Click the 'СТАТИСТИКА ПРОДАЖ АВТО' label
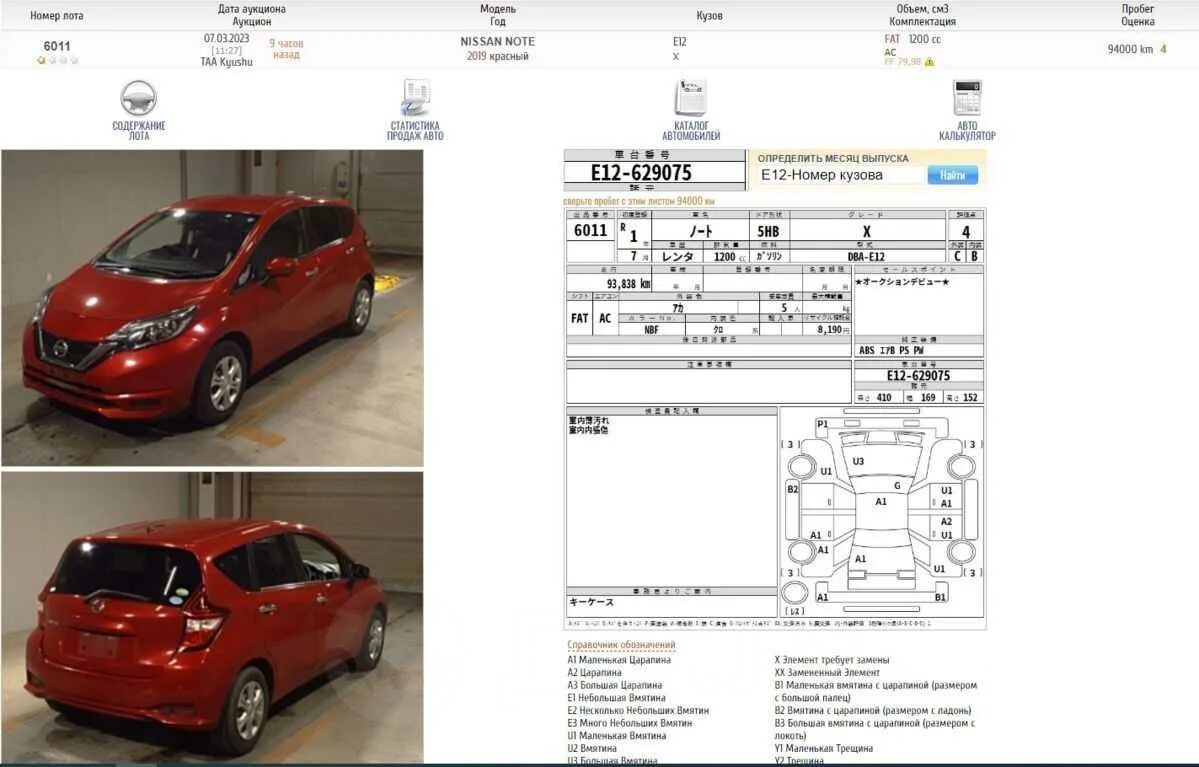The height and width of the screenshot is (767, 1199). (415, 131)
